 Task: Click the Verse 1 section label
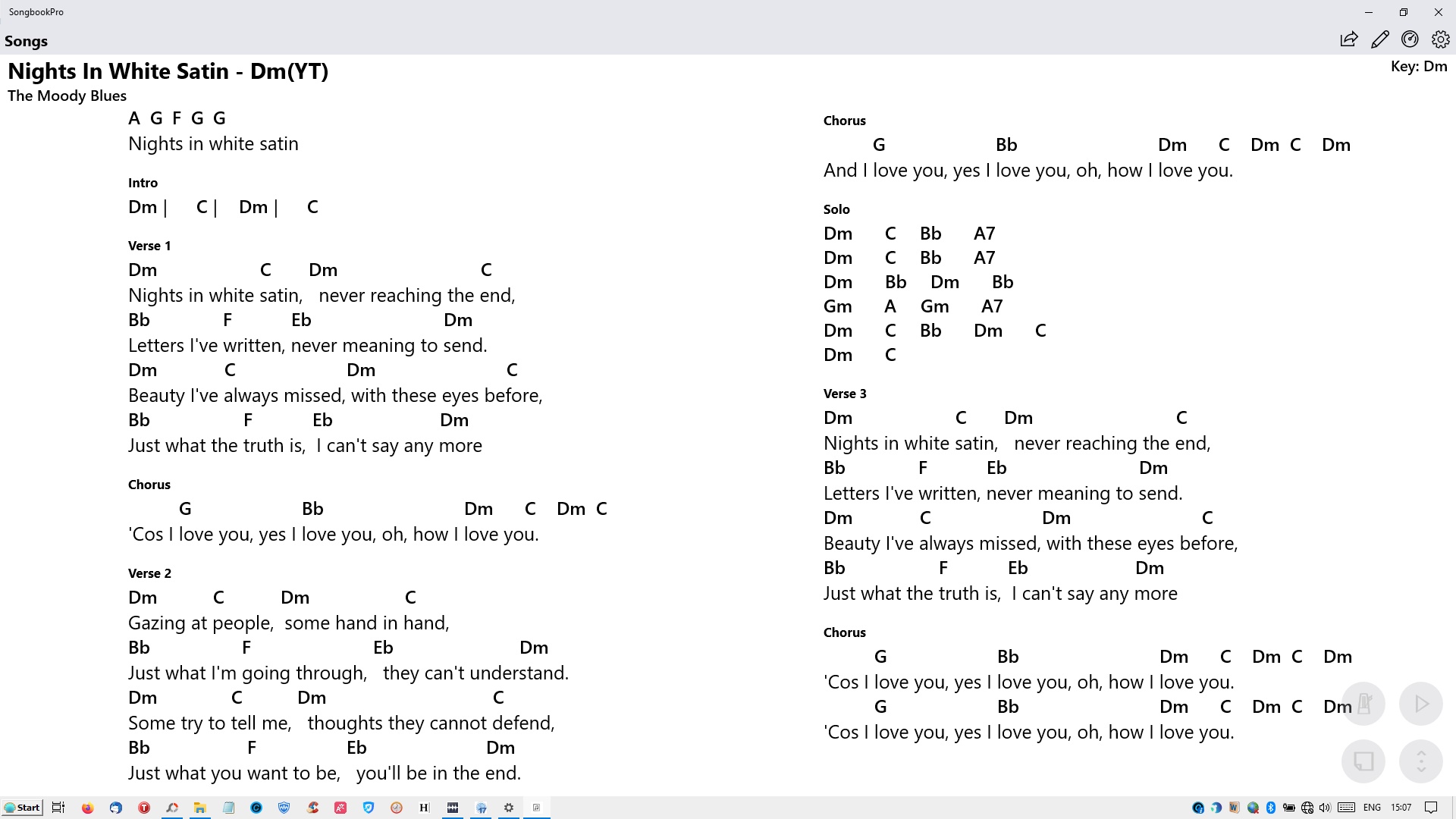149,246
